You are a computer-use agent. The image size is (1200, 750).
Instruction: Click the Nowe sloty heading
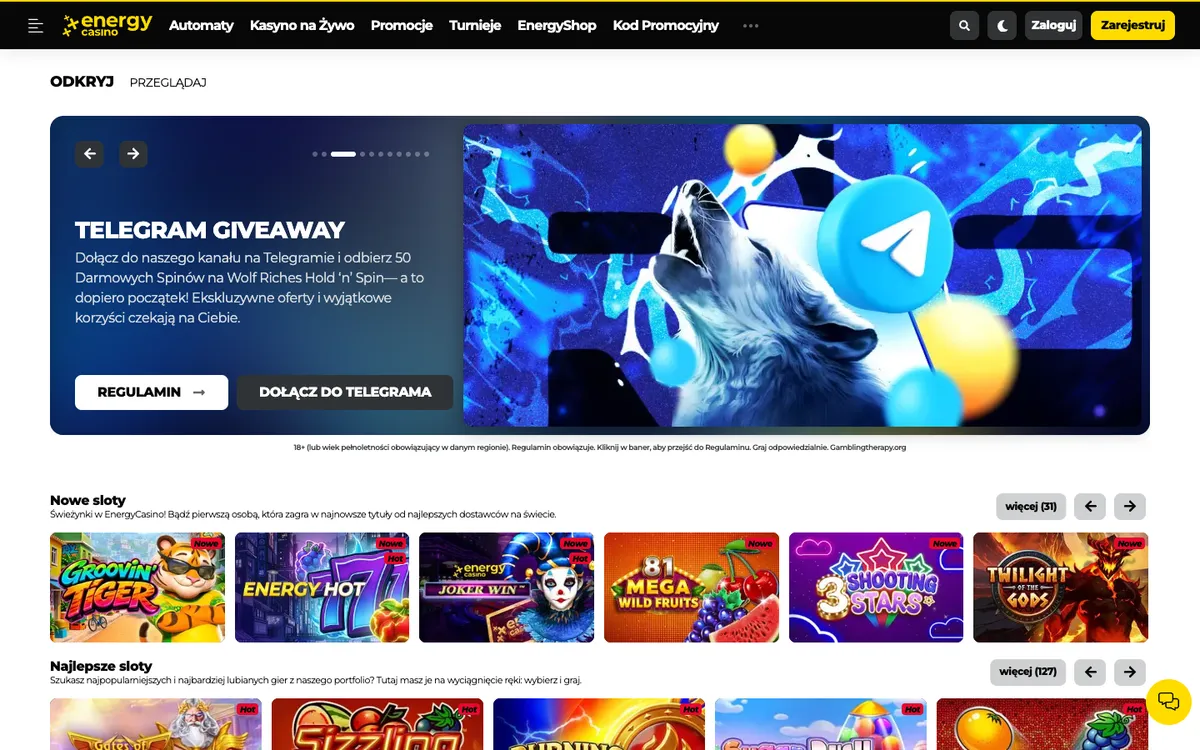[x=88, y=500]
